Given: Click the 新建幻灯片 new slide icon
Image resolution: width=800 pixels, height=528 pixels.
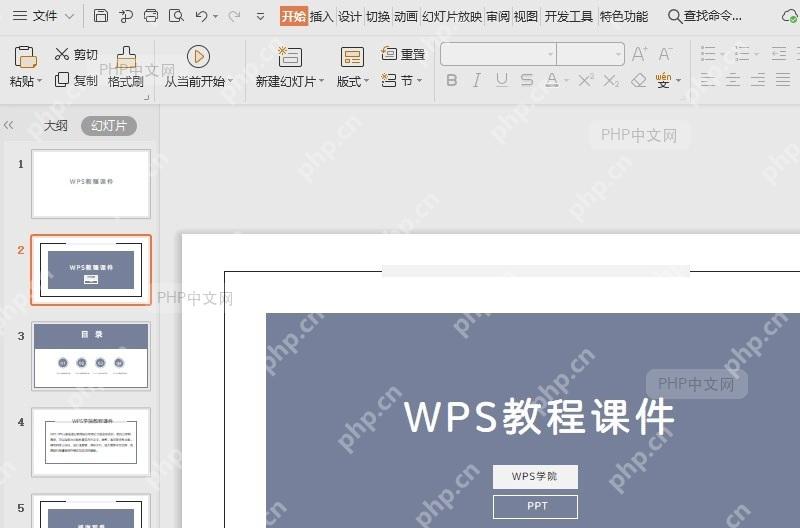Looking at the screenshot, I should 290,56.
